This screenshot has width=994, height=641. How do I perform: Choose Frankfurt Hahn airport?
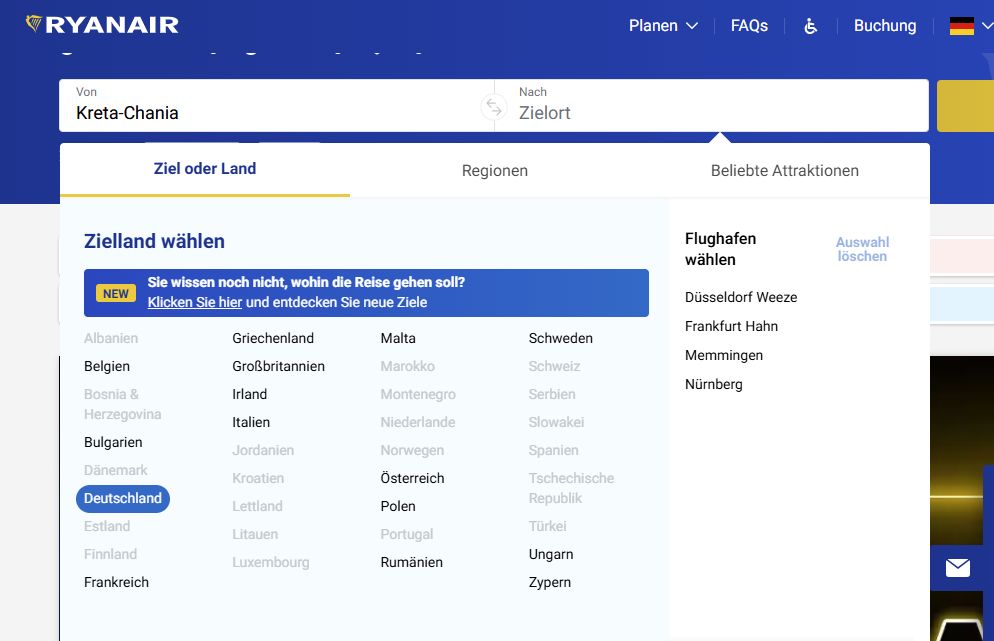731,326
